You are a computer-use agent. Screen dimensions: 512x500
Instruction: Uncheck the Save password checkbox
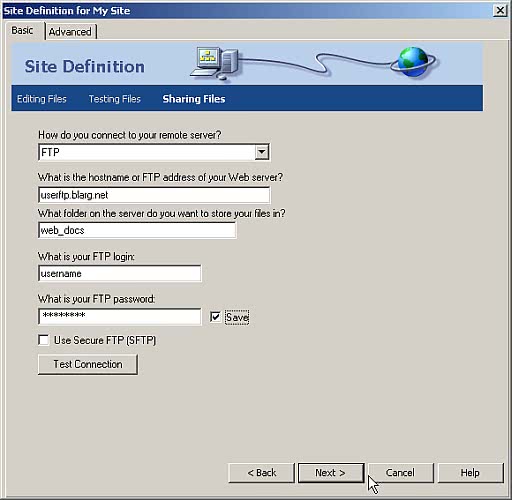[x=215, y=317]
